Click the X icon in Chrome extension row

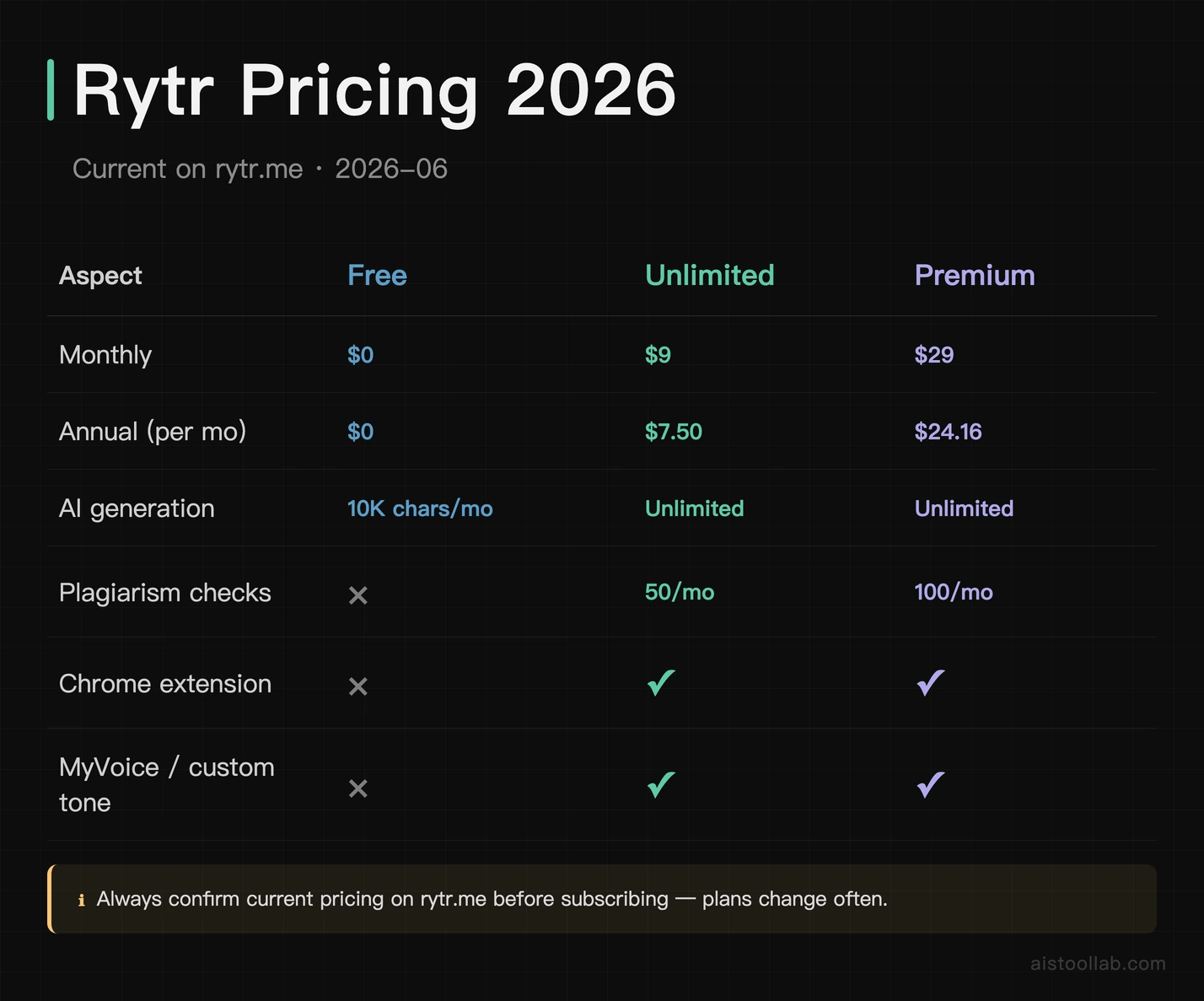[357, 686]
